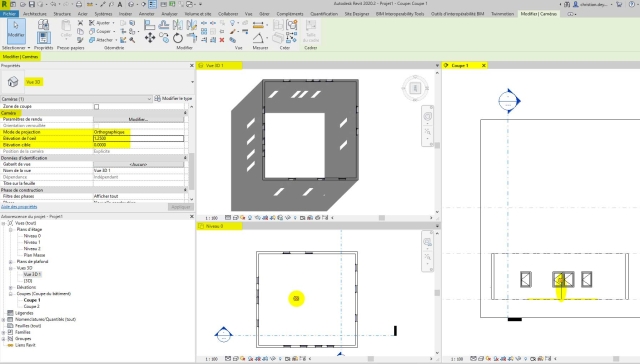This screenshot has width=640, height=364.
Task: Expand Familles node in project browser
Action: [x=4, y=332]
